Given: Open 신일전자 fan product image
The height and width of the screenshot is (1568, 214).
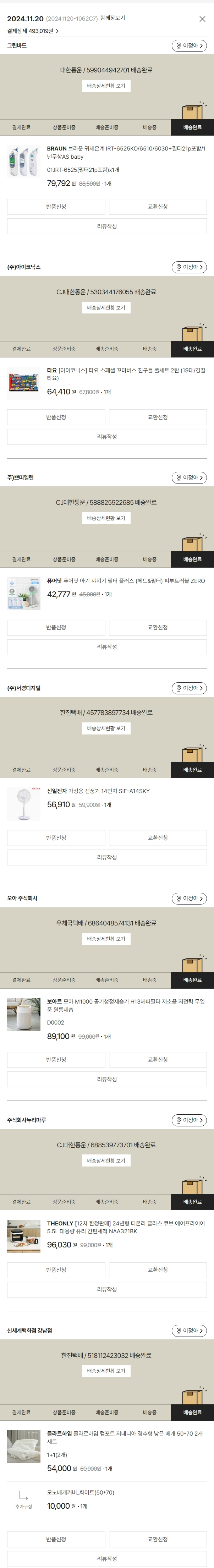Looking at the screenshot, I should pos(24,803).
